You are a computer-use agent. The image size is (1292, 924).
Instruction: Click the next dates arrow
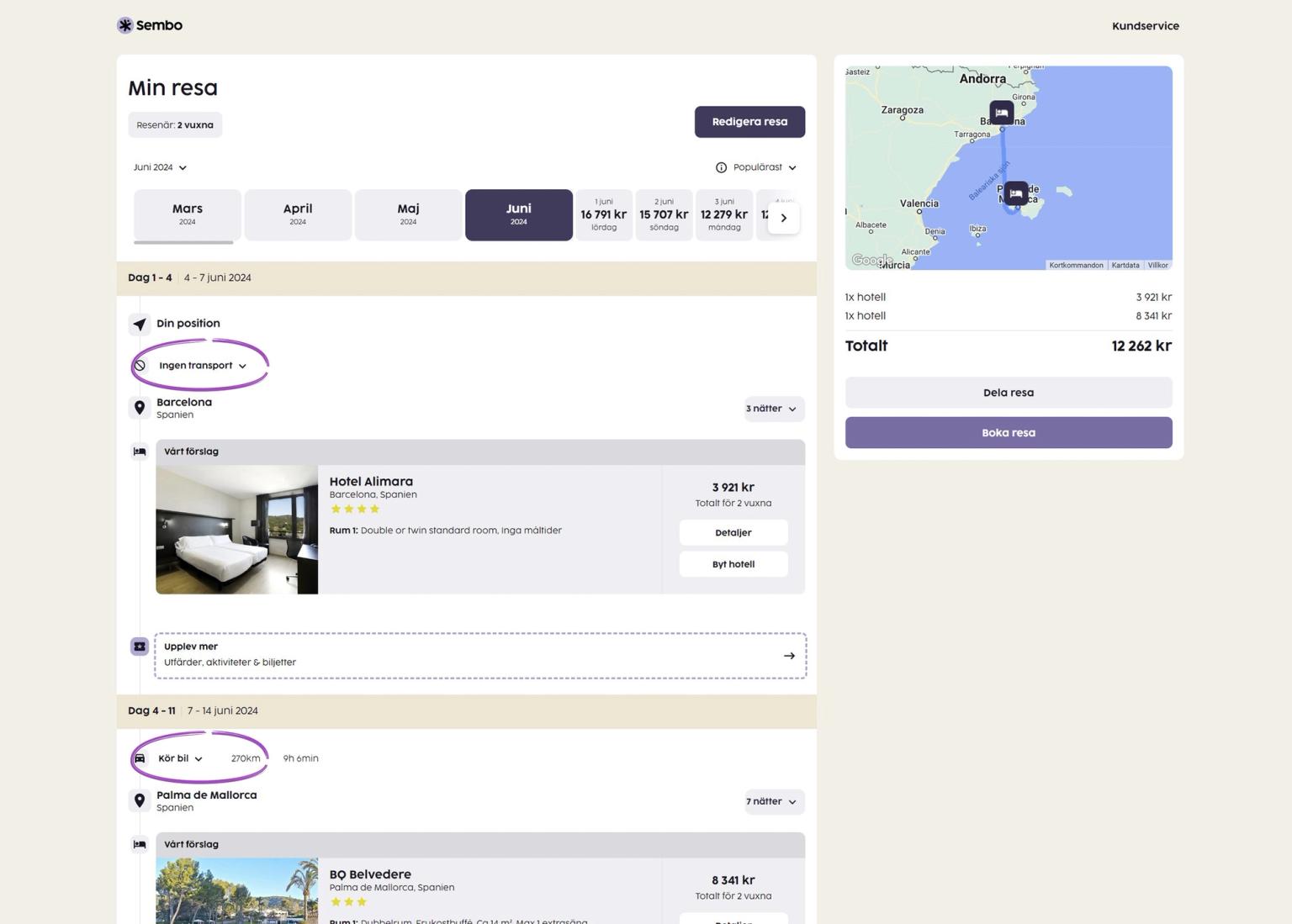[784, 218]
